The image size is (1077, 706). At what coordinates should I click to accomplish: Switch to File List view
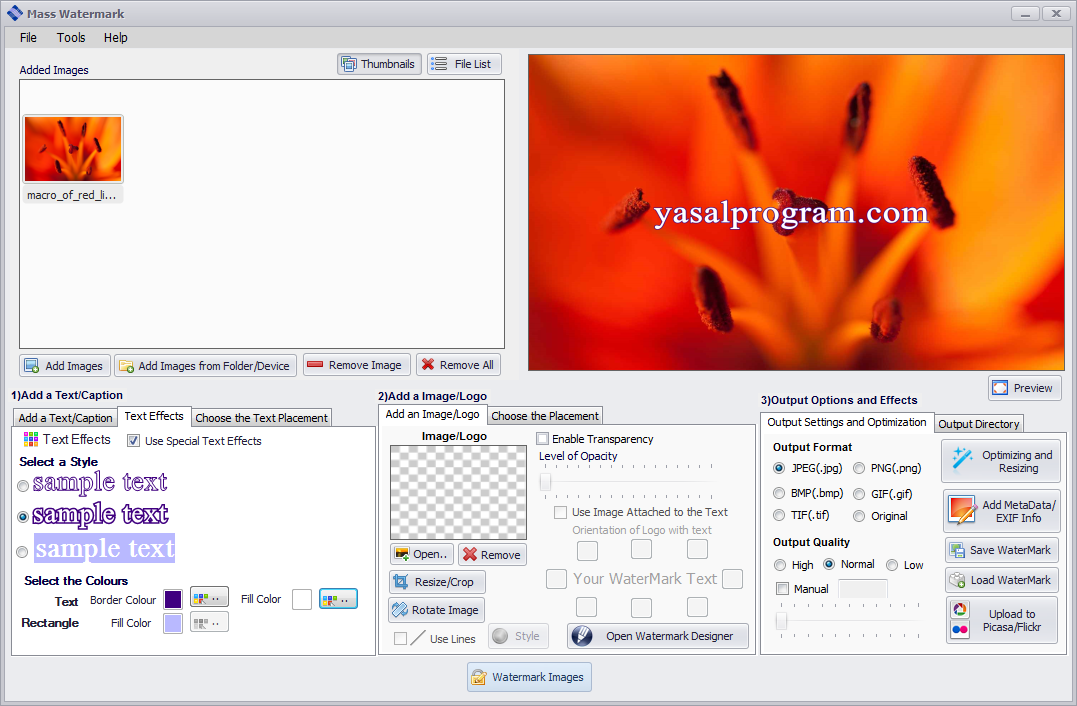464,64
